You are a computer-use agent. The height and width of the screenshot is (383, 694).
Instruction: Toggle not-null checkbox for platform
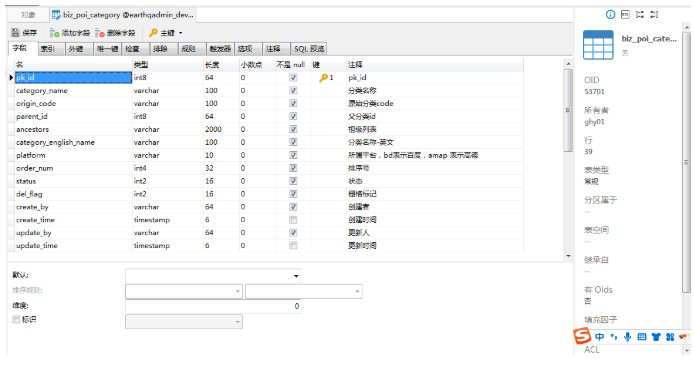click(293, 155)
